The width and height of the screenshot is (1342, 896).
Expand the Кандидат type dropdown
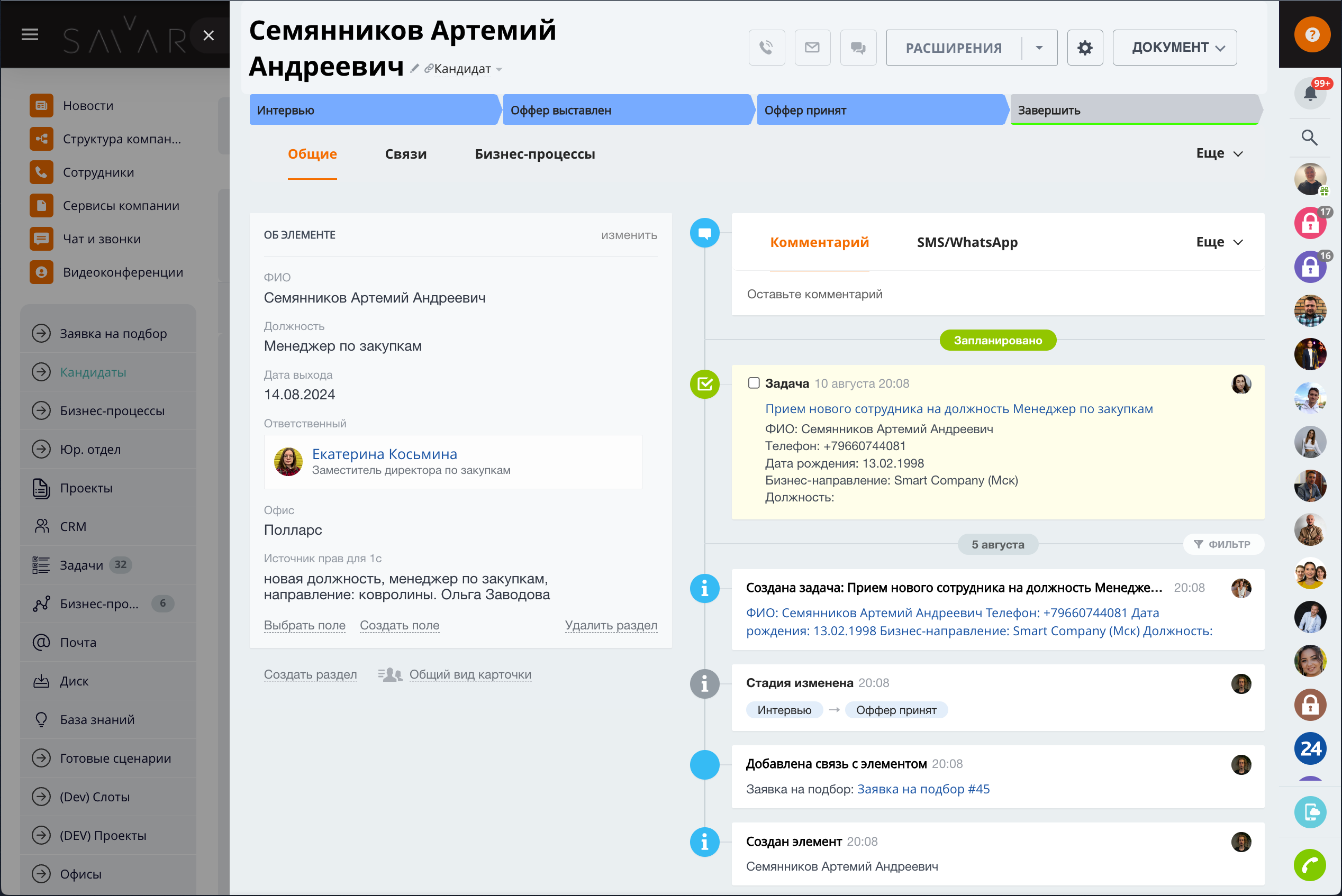pos(499,69)
